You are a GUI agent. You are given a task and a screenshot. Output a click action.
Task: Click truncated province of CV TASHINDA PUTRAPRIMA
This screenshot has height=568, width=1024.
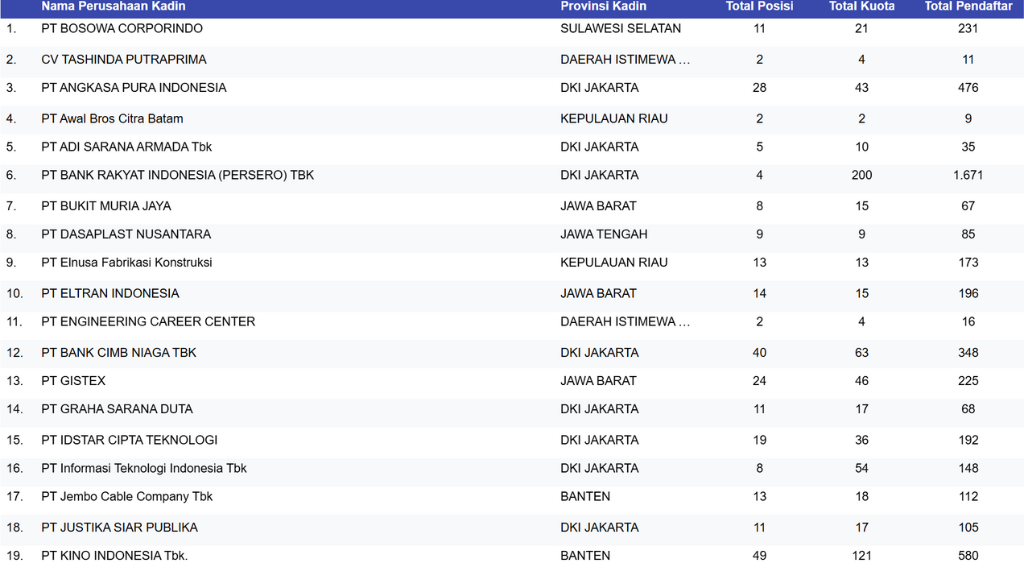[x=625, y=60]
